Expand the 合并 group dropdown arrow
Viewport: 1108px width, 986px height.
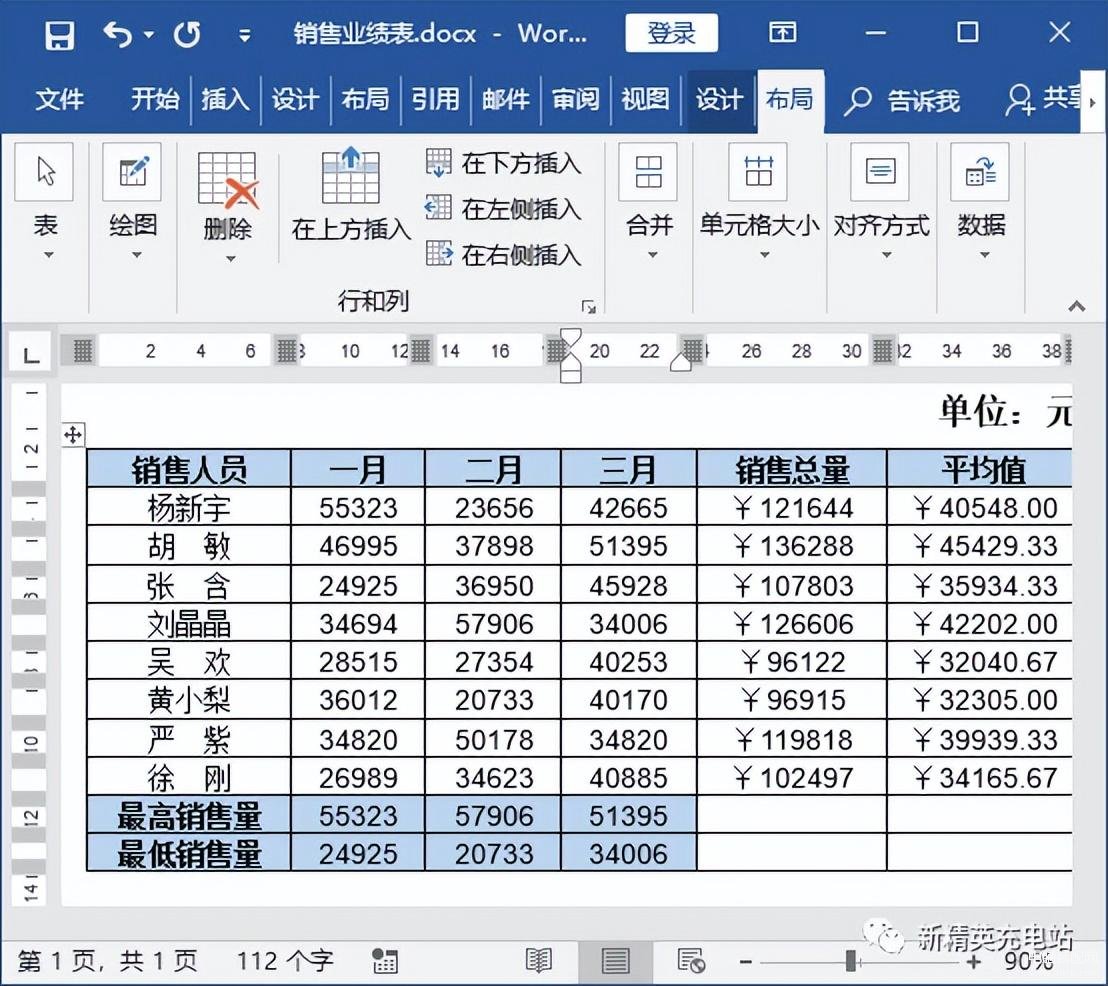(x=652, y=255)
